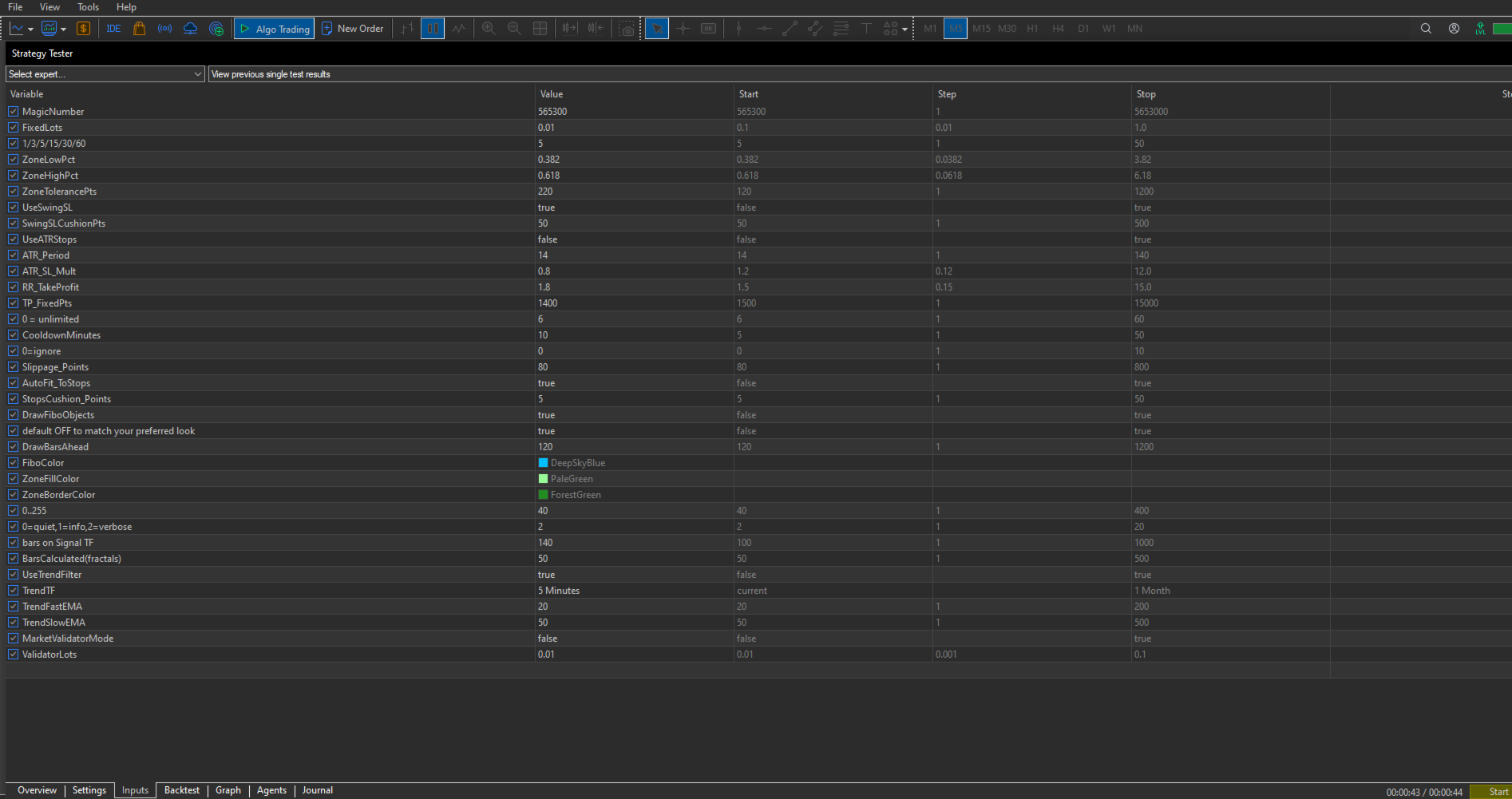Draw a vertical line on chart
Image resolution: width=1512 pixels, height=799 pixels.
[738, 29]
